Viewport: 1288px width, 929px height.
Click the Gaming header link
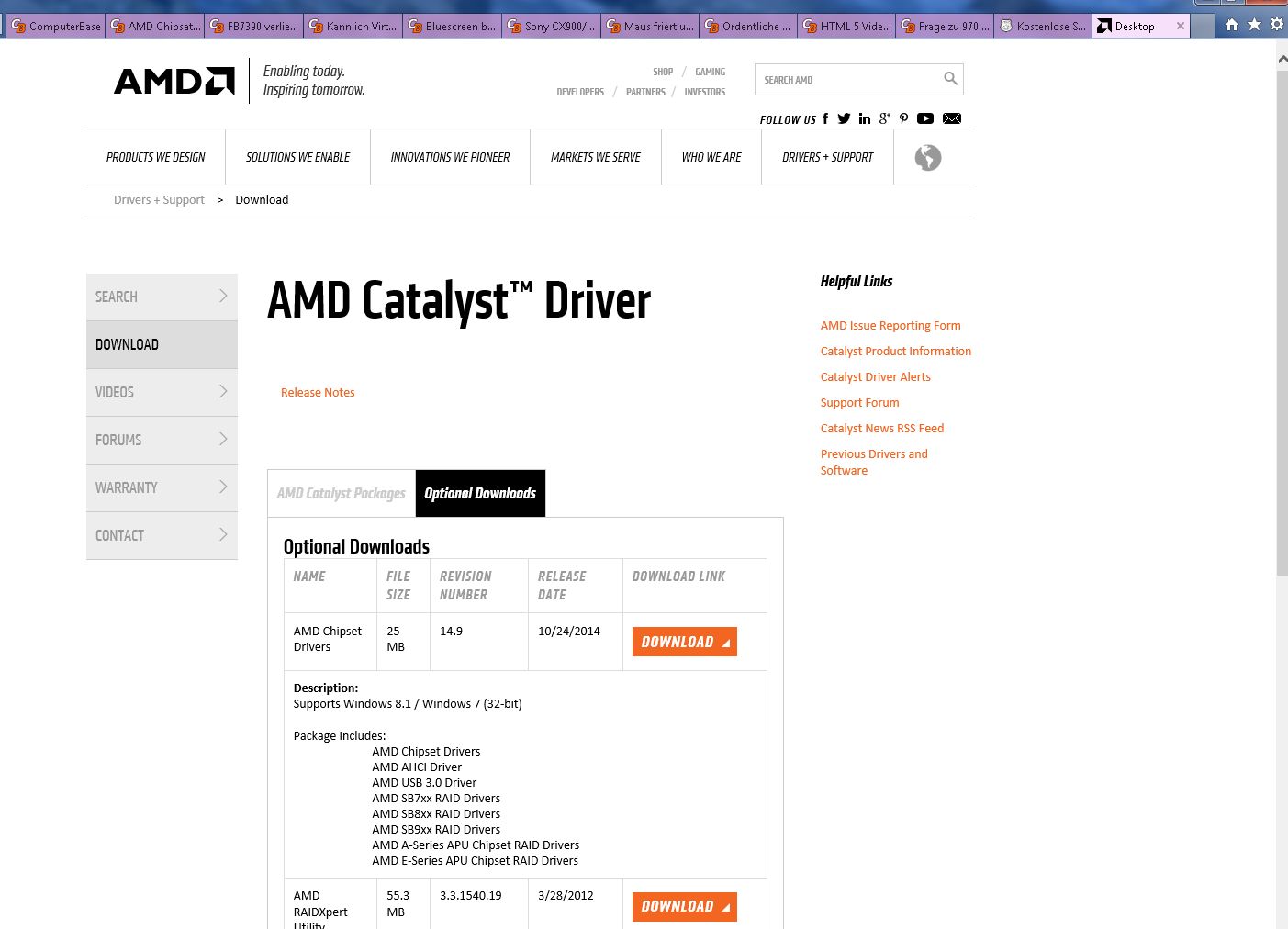pos(710,72)
